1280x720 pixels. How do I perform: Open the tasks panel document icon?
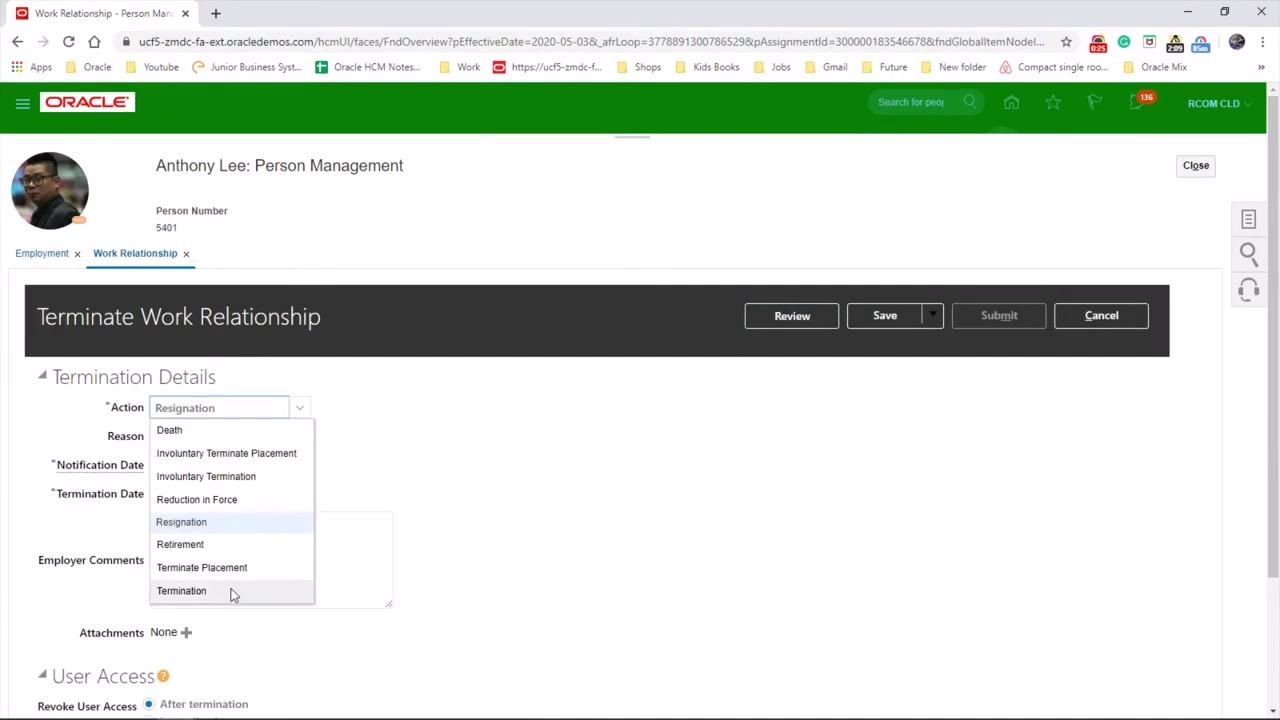[x=1248, y=219]
